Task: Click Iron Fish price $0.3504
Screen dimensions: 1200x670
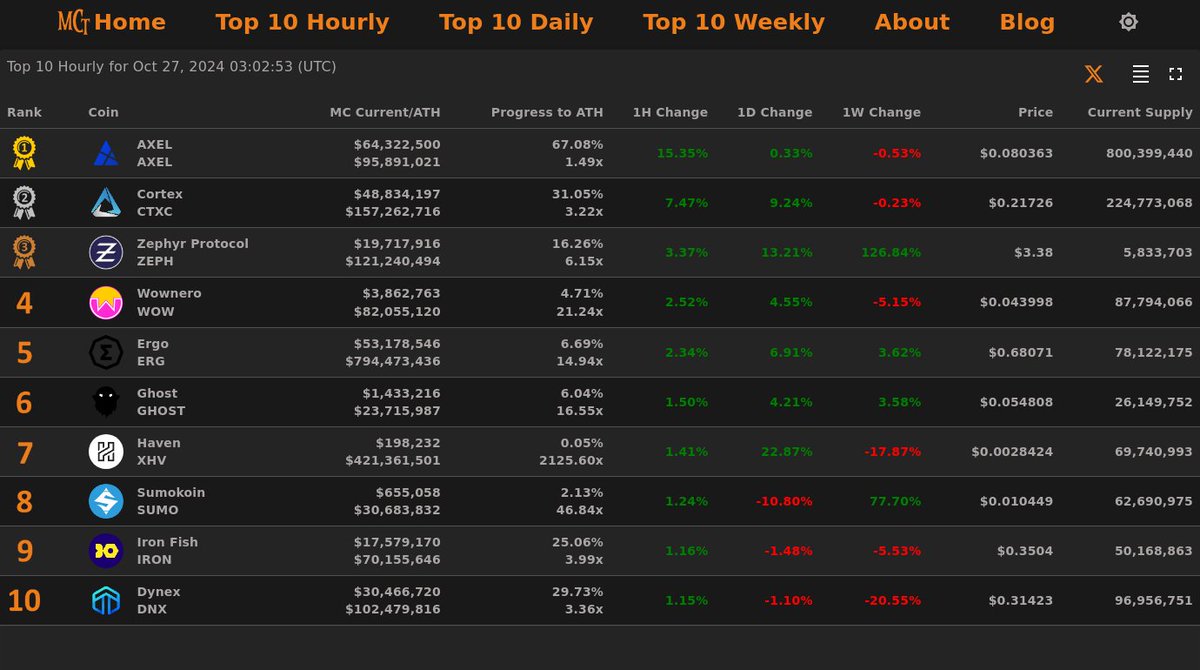Action: pos(1025,551)
